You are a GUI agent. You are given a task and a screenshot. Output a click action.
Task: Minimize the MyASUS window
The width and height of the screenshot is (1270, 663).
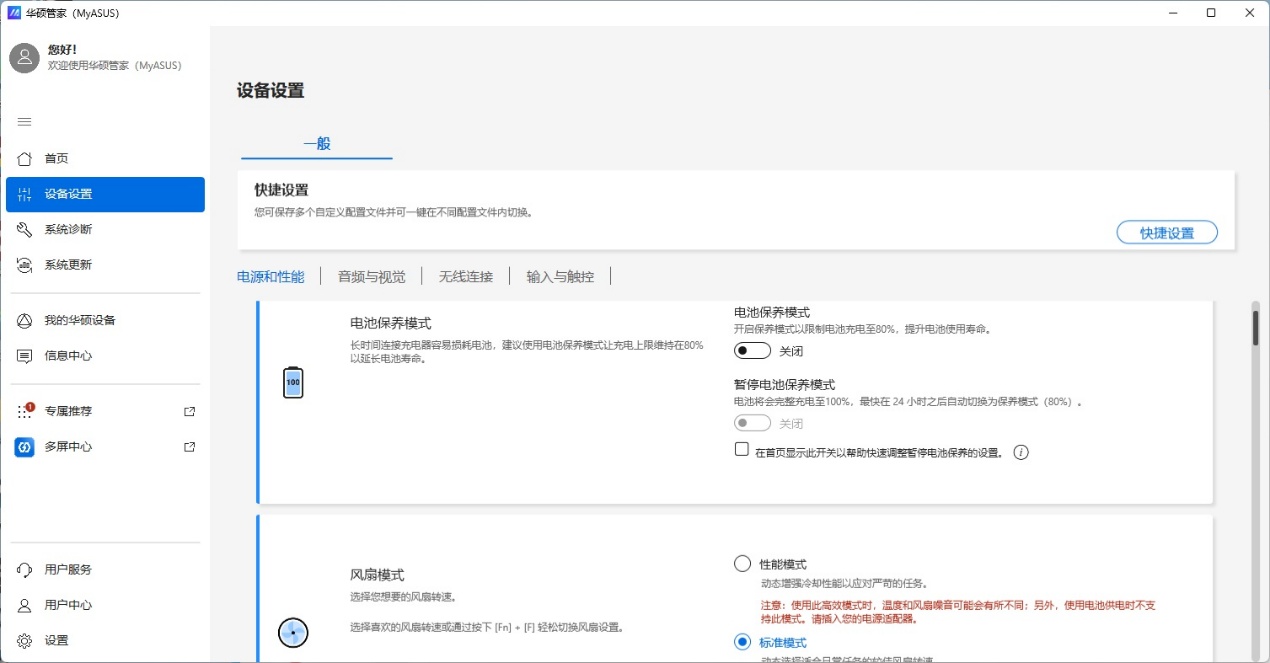(x=1174, y=13)
